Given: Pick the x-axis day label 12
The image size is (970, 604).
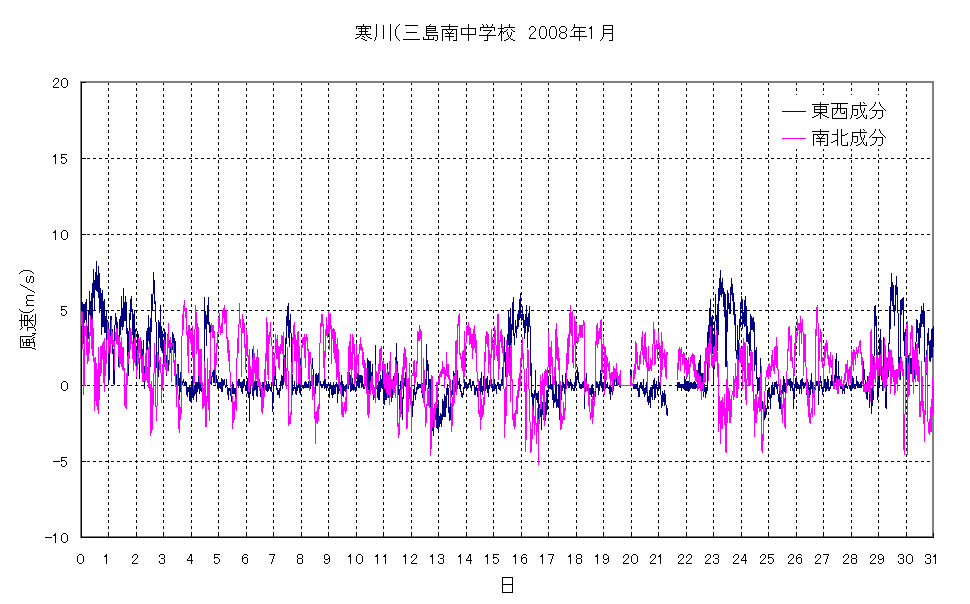Looking at the screenshot, I should pos(410,559).
